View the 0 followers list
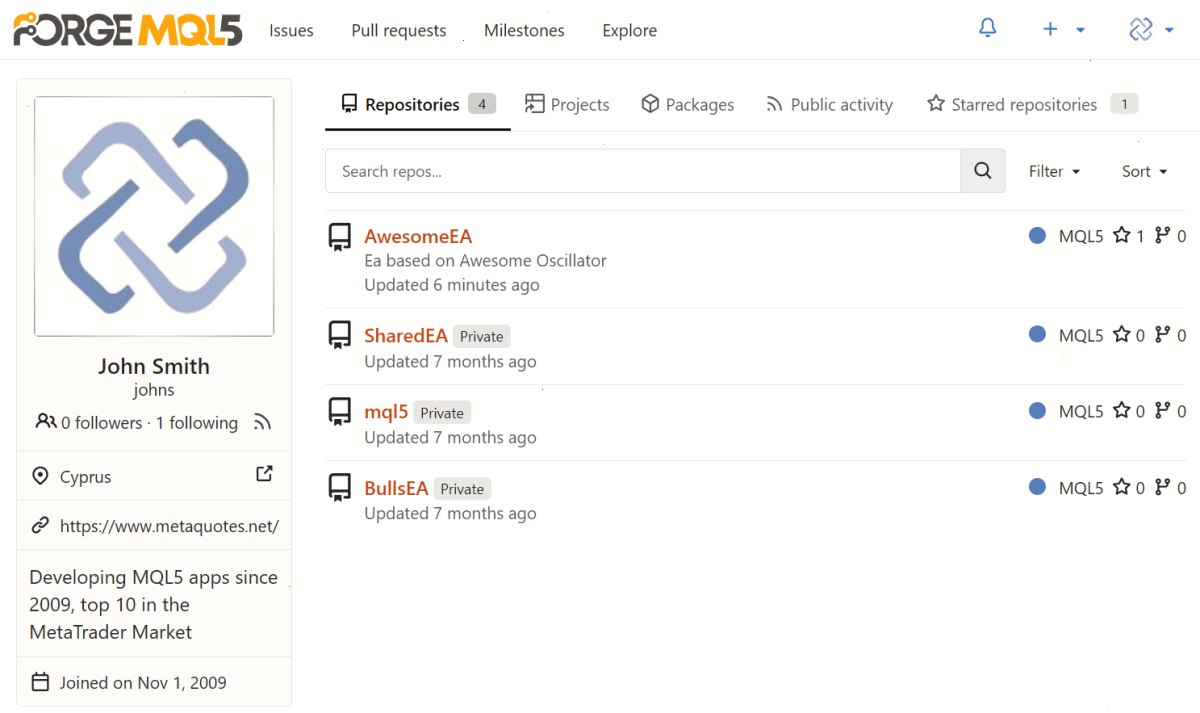Screen dimensions: 1200x713 (x=101, y=423)
